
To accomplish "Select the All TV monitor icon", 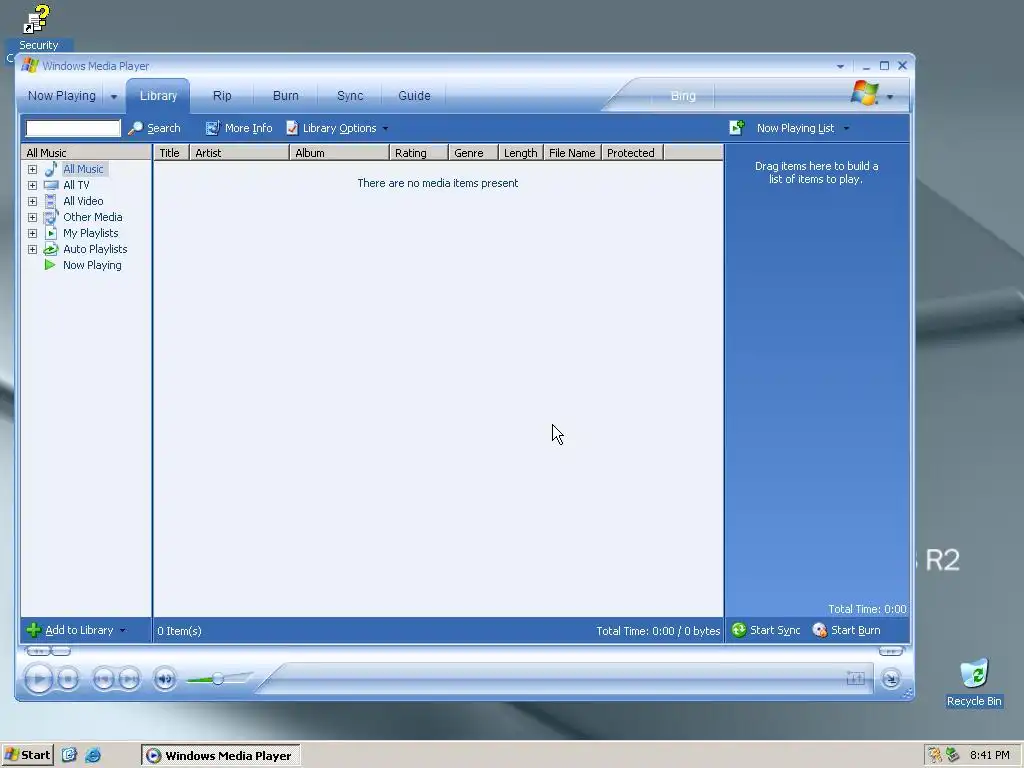I will [51, 185].
